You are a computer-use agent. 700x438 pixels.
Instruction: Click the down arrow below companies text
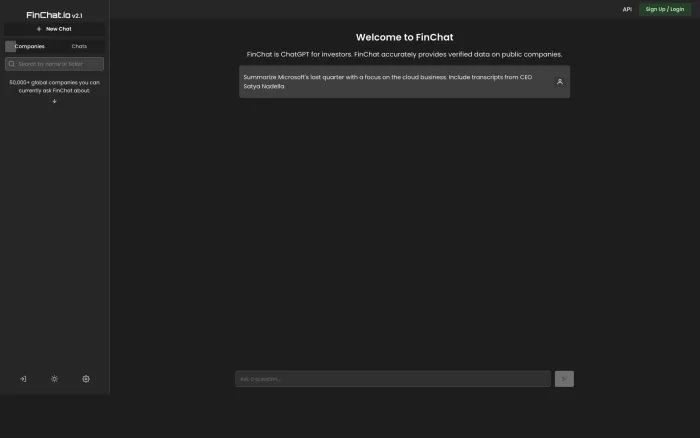[54, 101]
